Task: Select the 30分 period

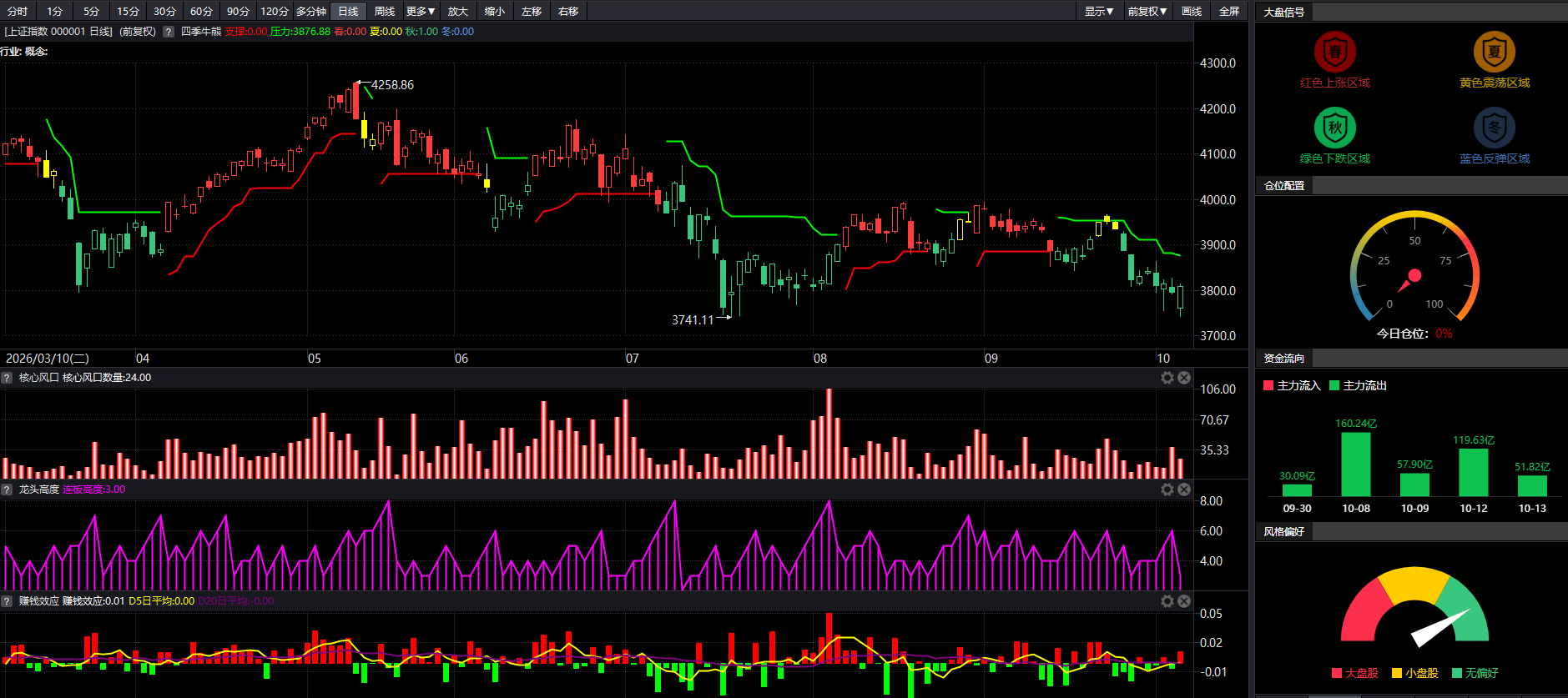Action: (x=164, y=11)
